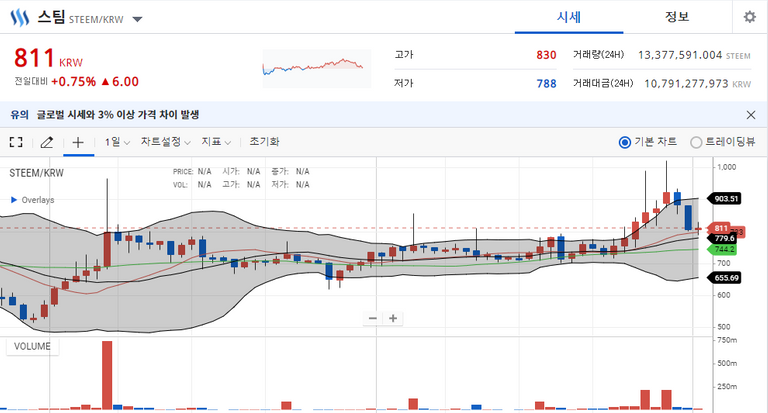Image resolution: width=768 pixels, height=413 pixels.
Task: Select the 기본 차트 radio button
Action: click(x=624, y=142)
